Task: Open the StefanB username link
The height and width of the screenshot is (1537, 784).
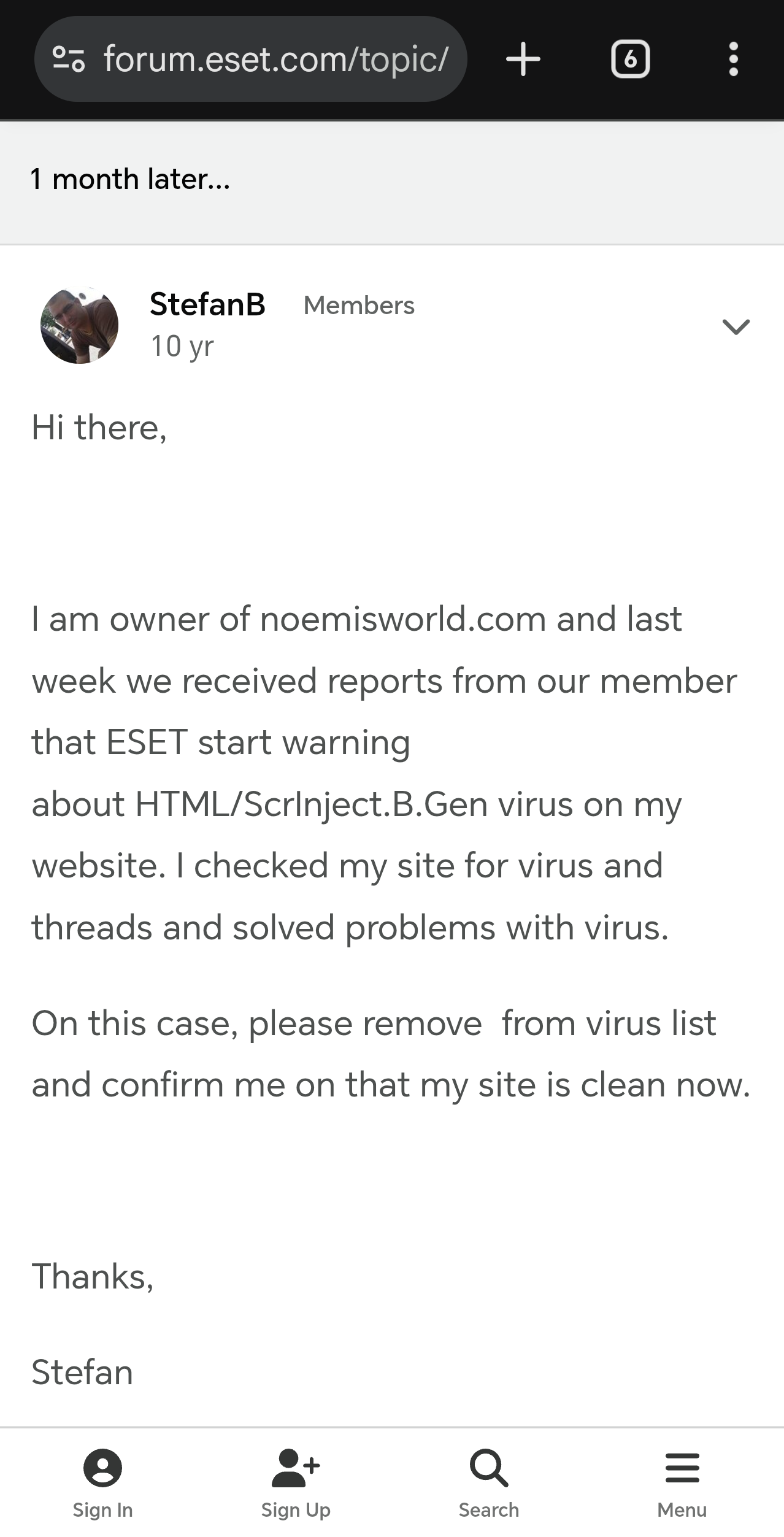Action: click(207, 304)
